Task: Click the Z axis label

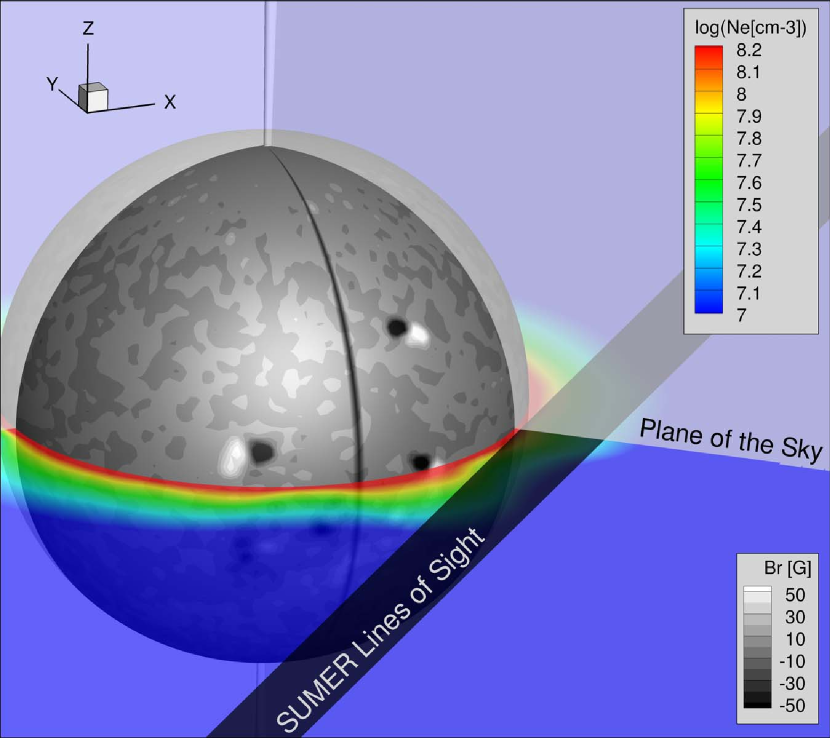Action: click(88, 28)
